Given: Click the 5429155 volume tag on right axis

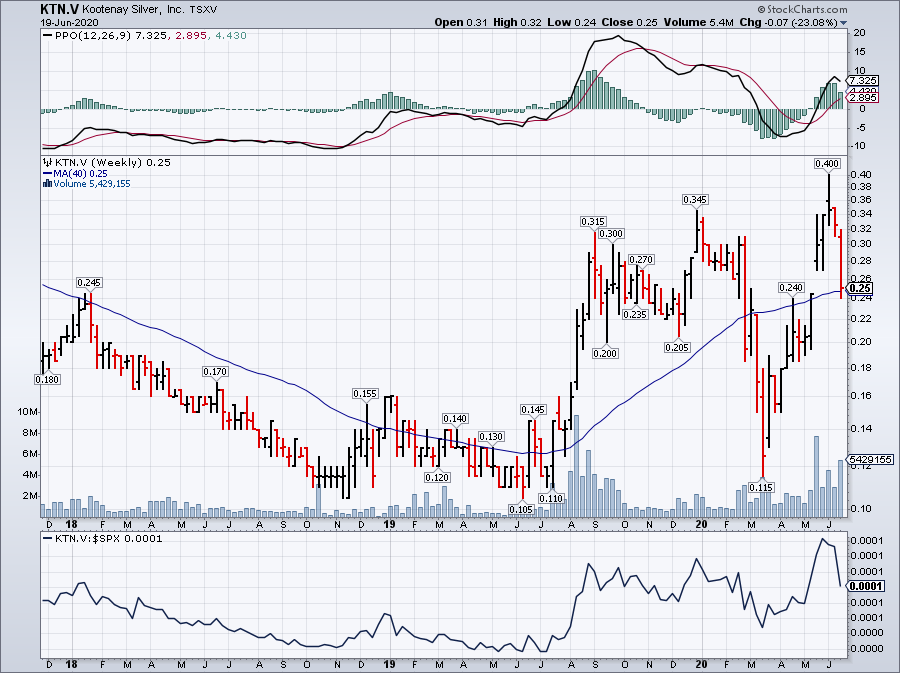Looking at the screenshot, I should point(871,460).
